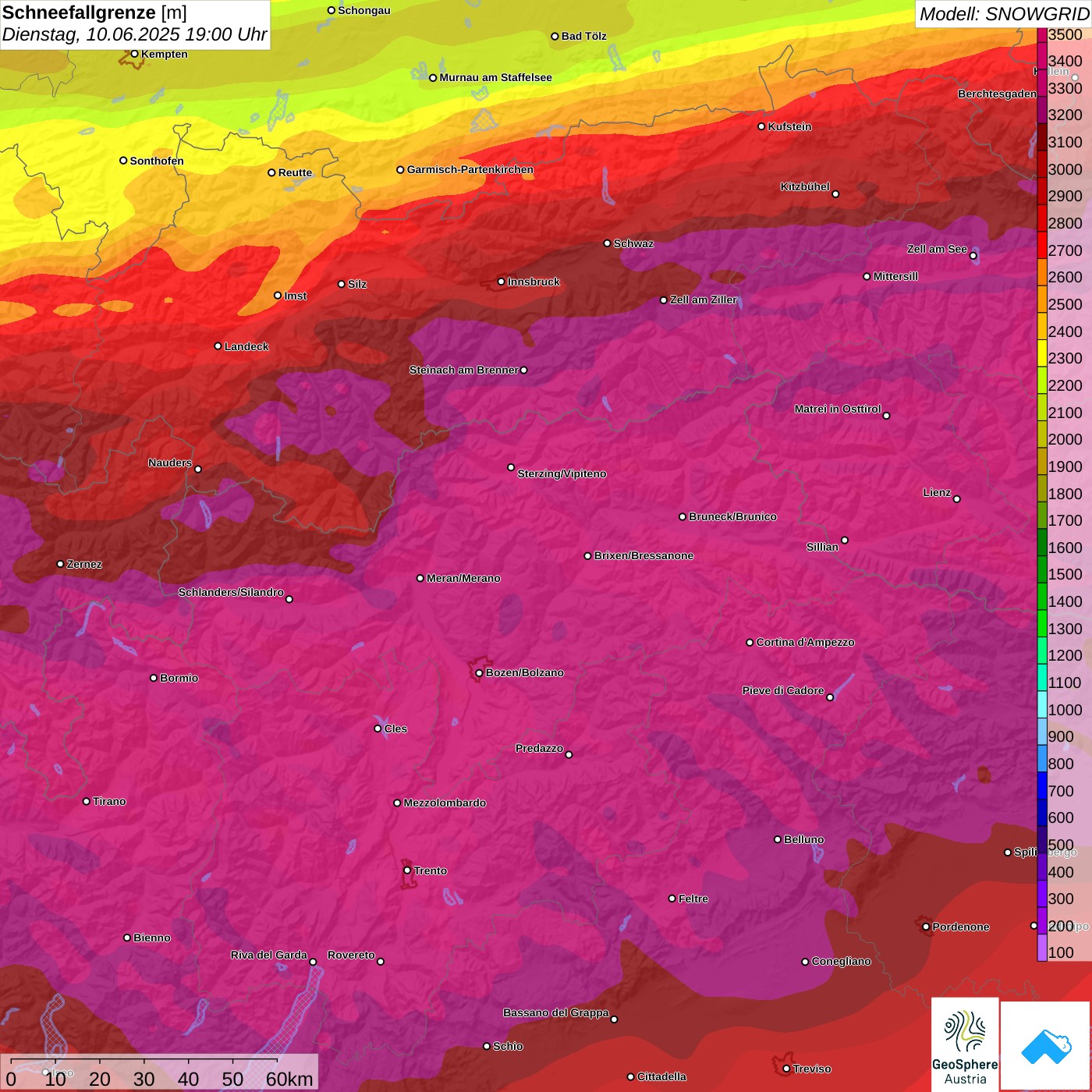Image resolution: width=1092 pixels, height=1092 pixels.
Task: Click the blue logo in the bottom corner
Action: pos(1046,1046)
